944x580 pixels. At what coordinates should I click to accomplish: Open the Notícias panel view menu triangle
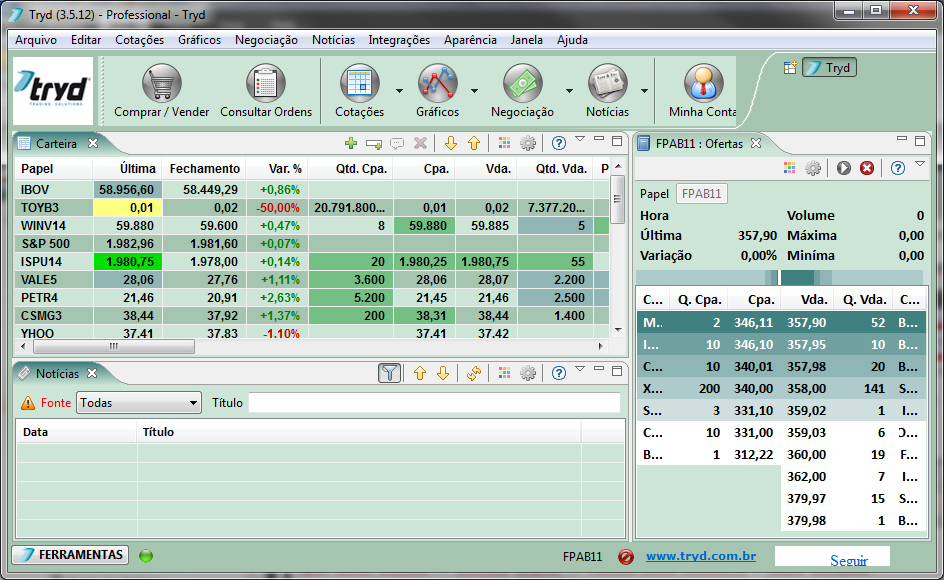(580, 369)
